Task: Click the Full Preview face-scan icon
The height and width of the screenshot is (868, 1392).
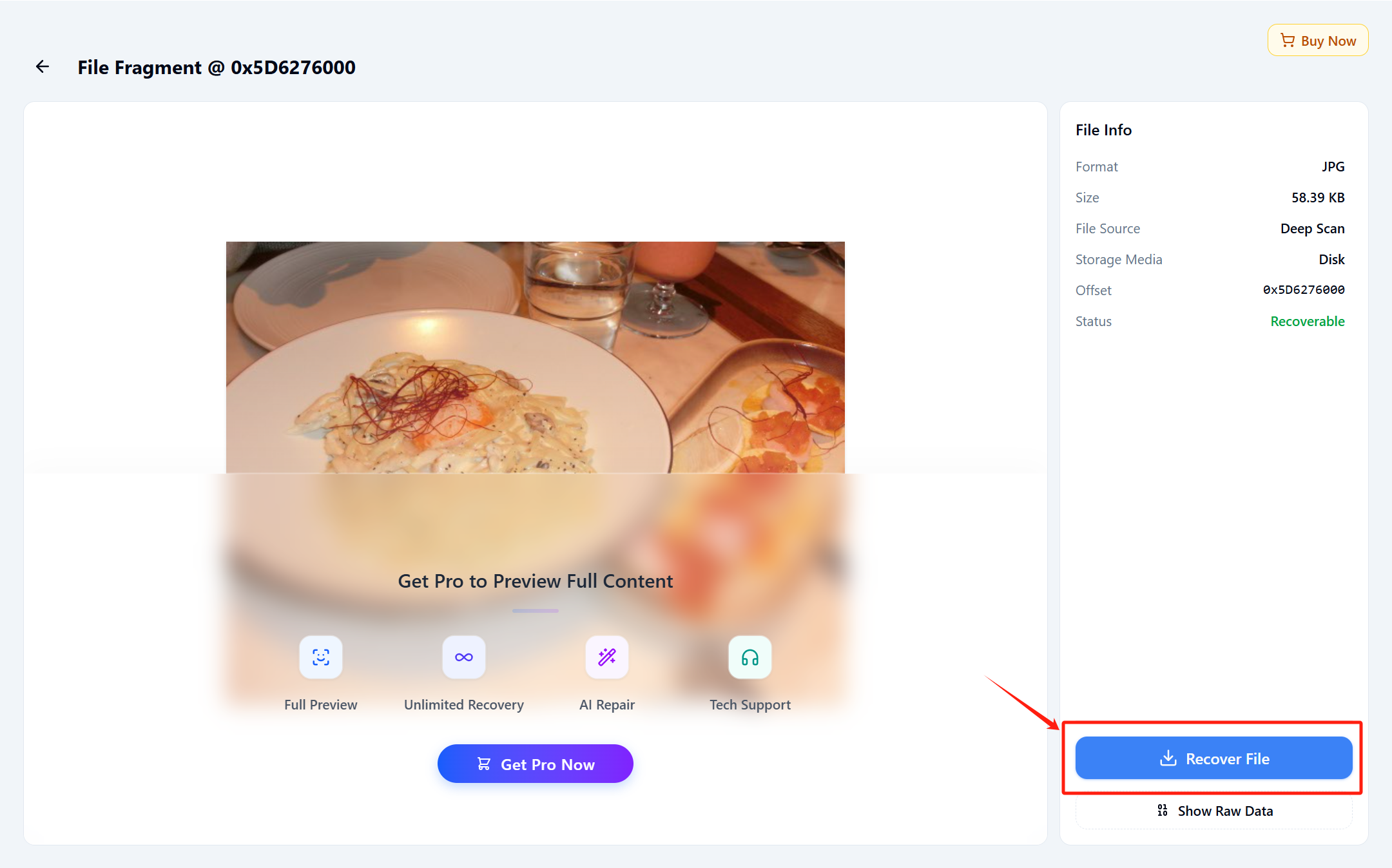Action: [x=321, y=657]
